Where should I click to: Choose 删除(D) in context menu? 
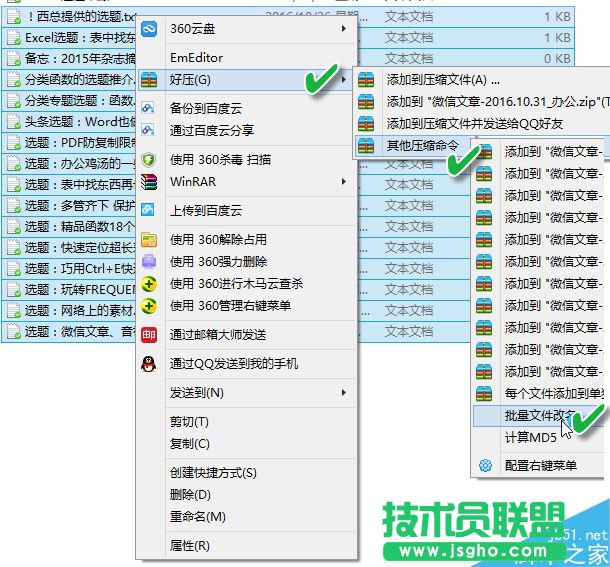[x=190, y=495]
